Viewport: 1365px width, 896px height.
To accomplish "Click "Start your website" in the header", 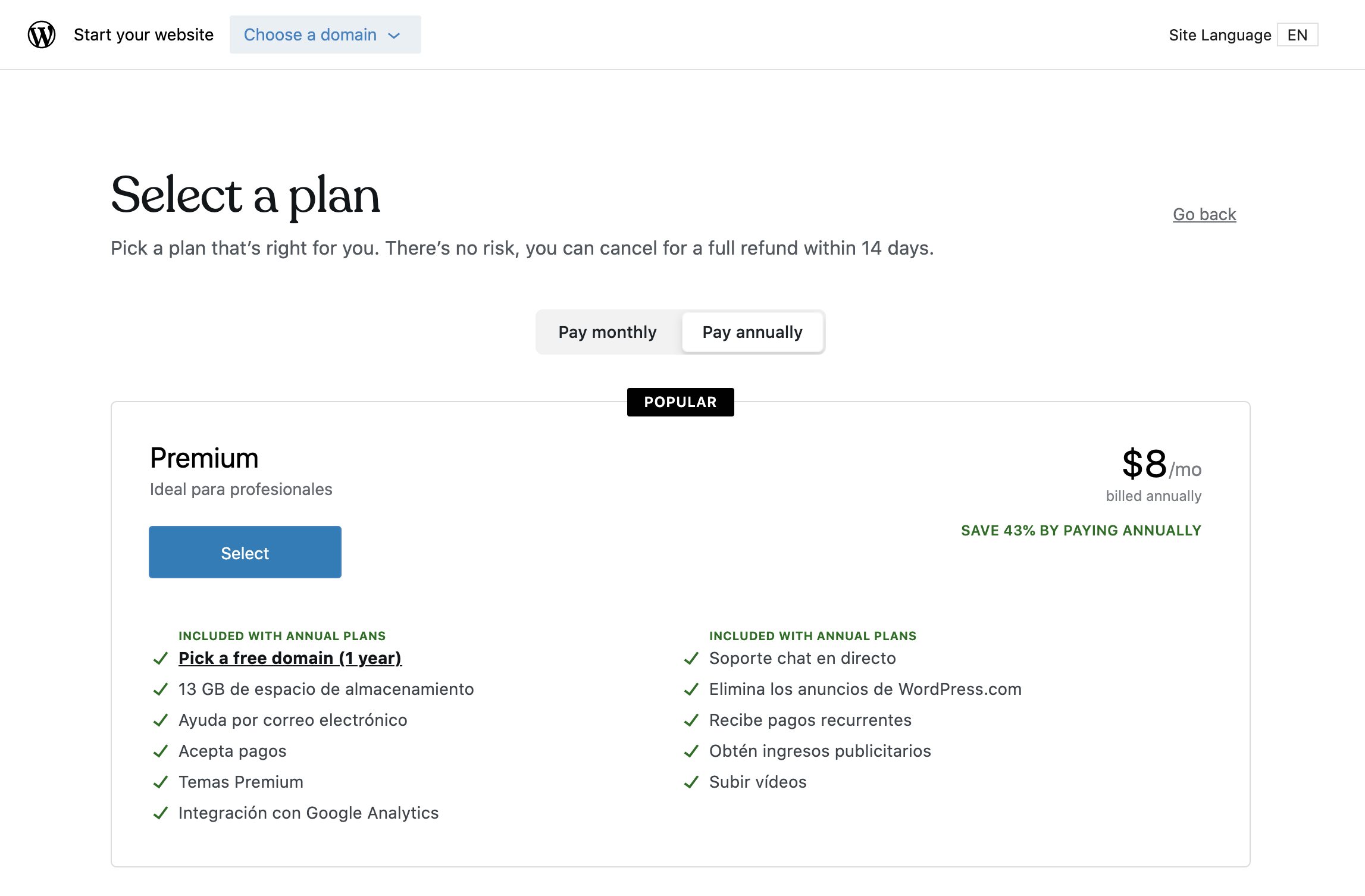I will coord(143,35).
